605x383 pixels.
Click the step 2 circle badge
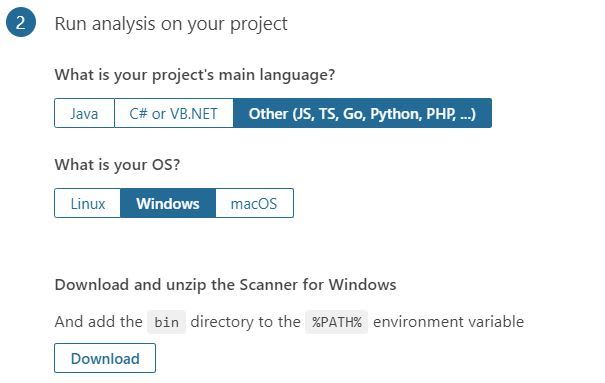point(21,22)
